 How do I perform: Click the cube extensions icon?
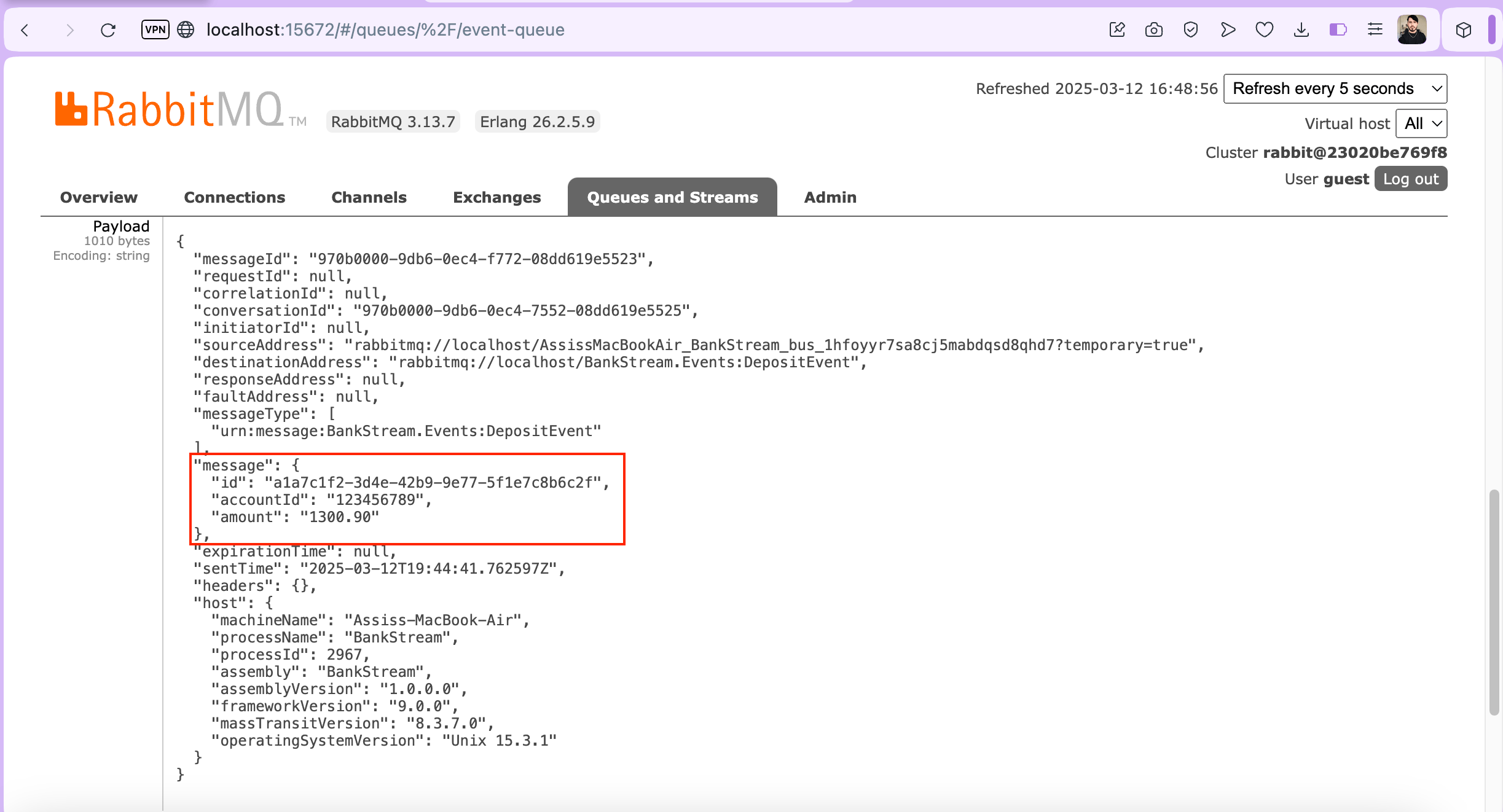1464,29
